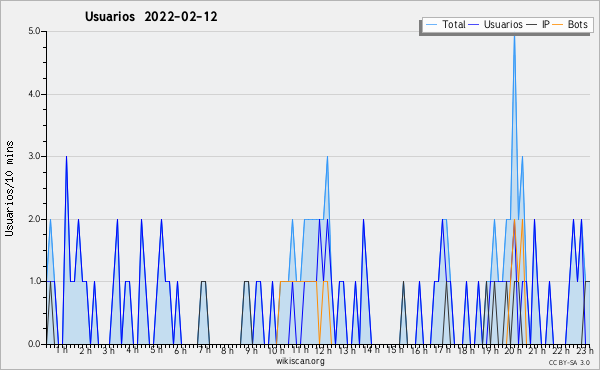The width and height of the screenshot is (600, 370).
Task: Click the IP legend entry
Action: [538, 24]
